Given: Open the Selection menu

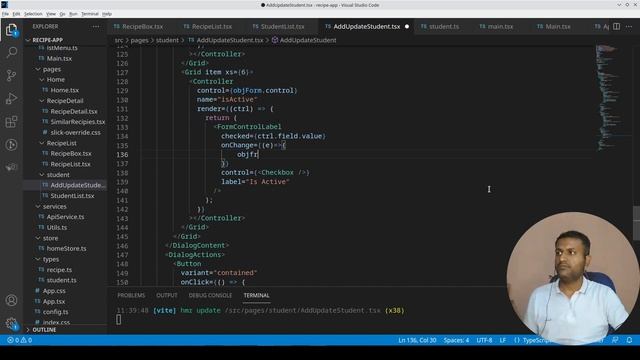Looking at the screenshot, I should pos(33,14).
